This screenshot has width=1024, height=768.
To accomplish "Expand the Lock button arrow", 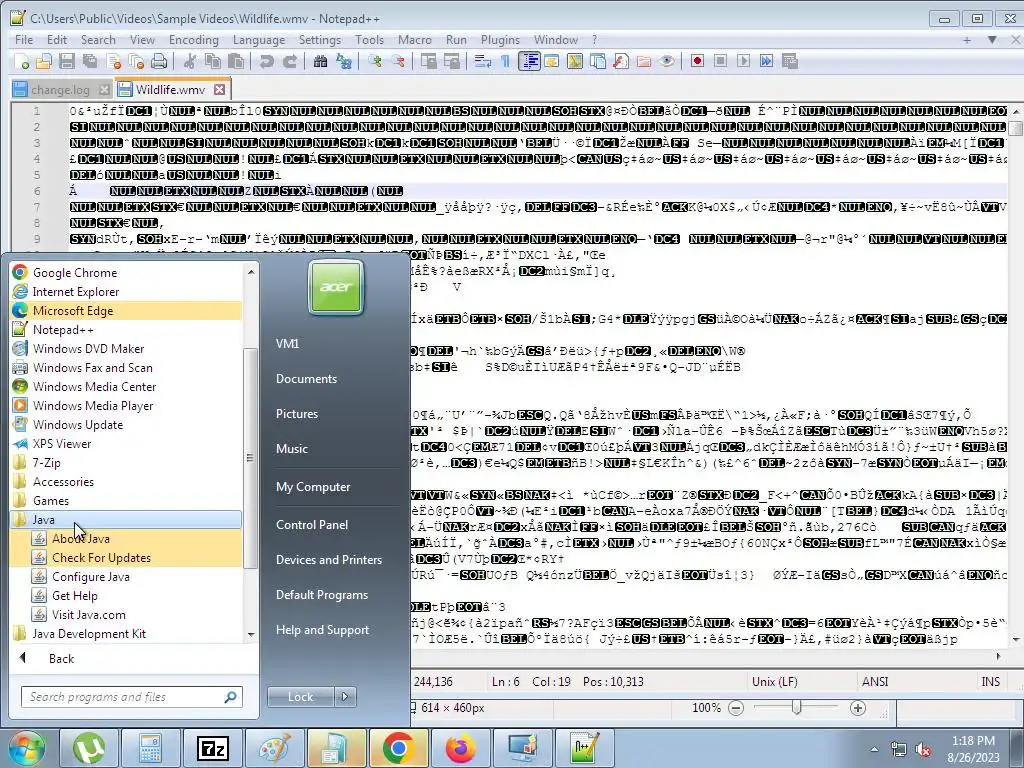I will [345, 697].
